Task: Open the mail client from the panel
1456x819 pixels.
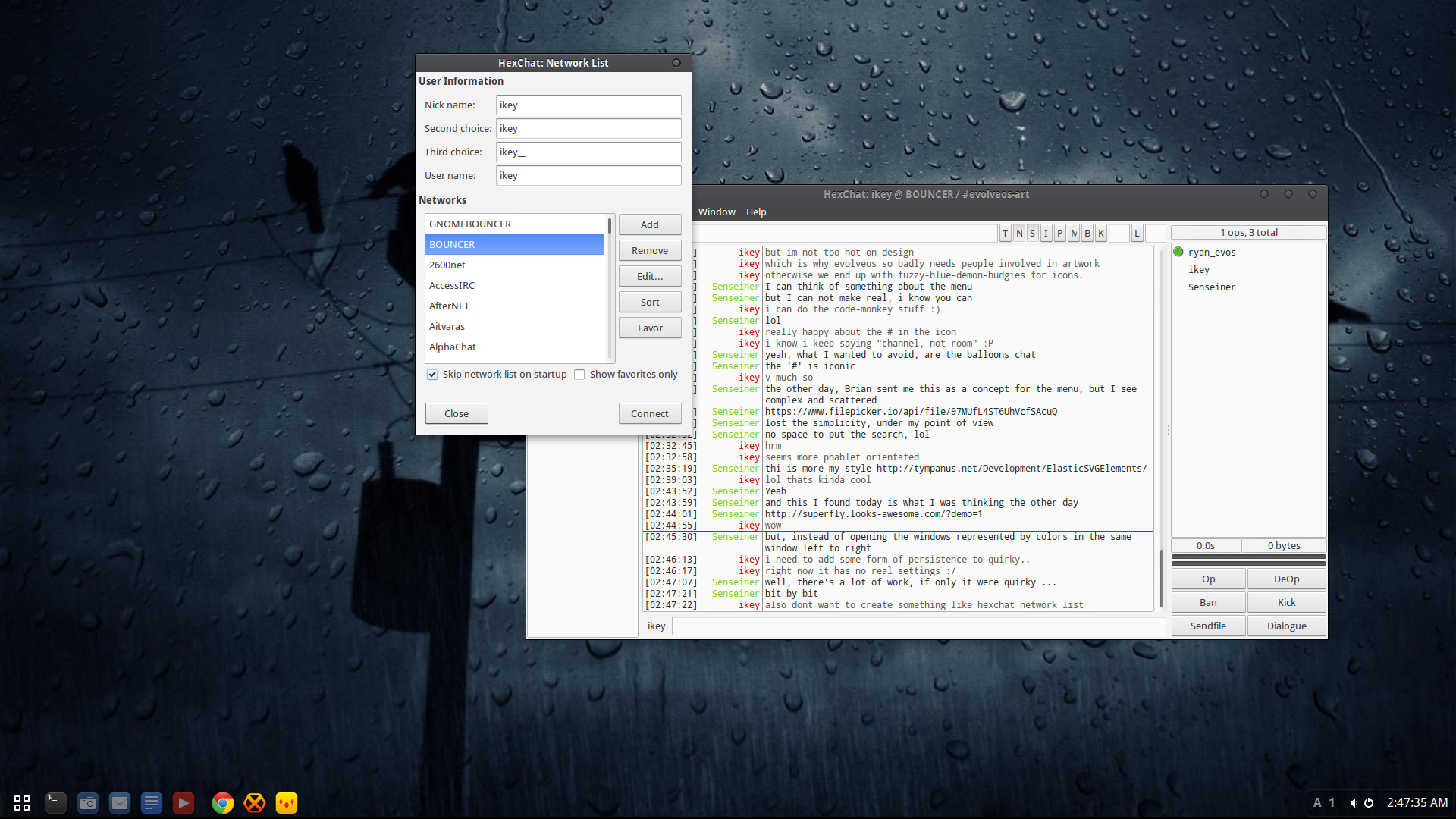Action: coord(120,802)
